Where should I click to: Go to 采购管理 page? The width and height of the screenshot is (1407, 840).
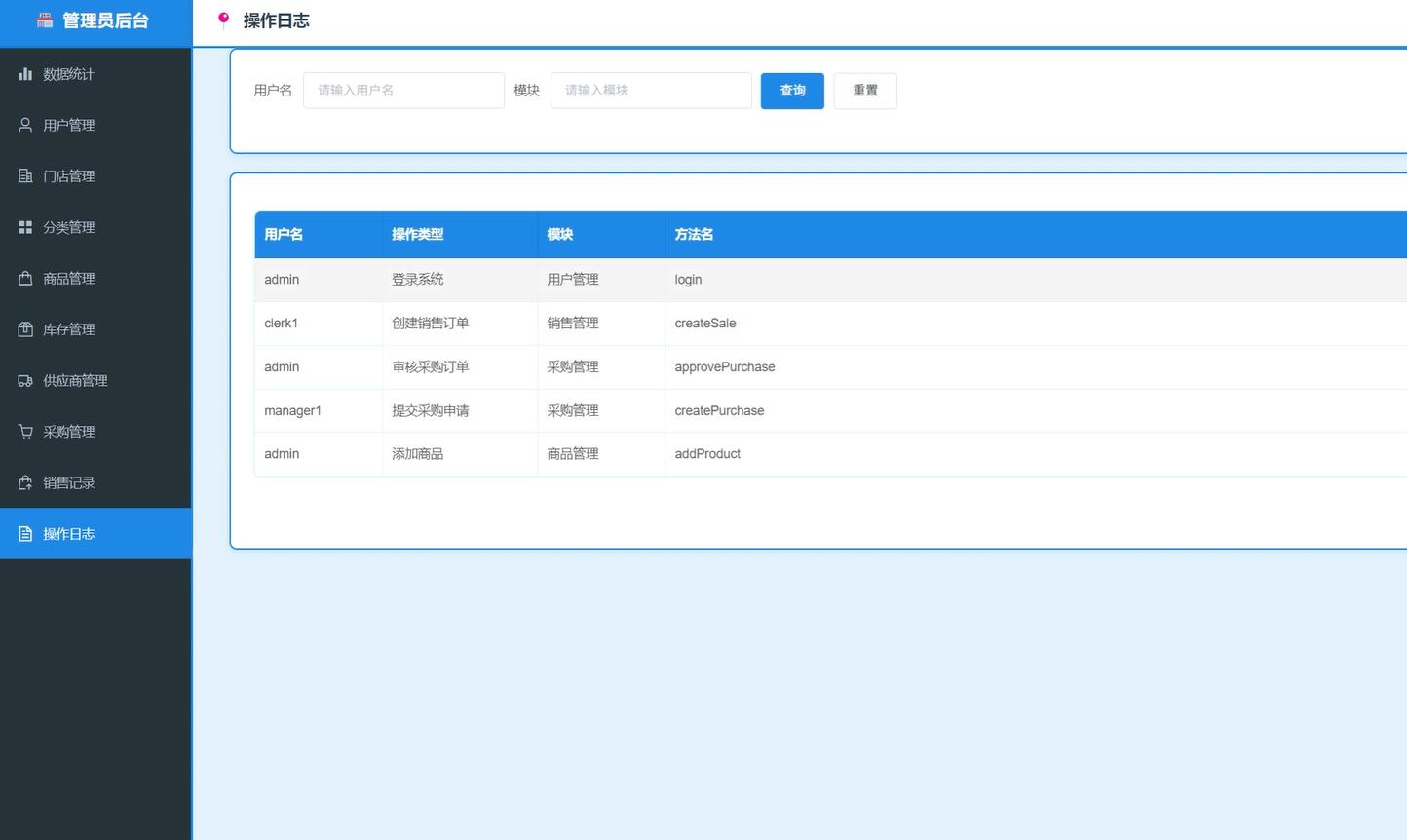tap(95, 432)
